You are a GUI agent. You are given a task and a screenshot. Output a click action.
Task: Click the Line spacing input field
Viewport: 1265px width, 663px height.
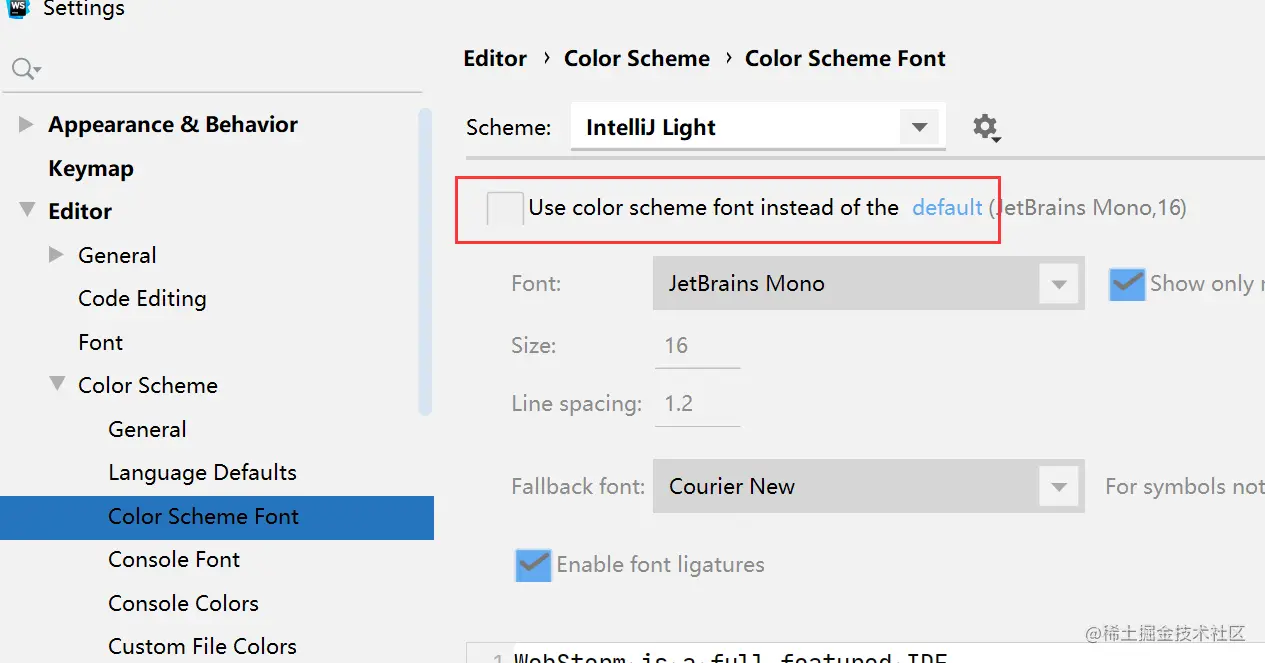pyautogui.click(x=697, y=404)
